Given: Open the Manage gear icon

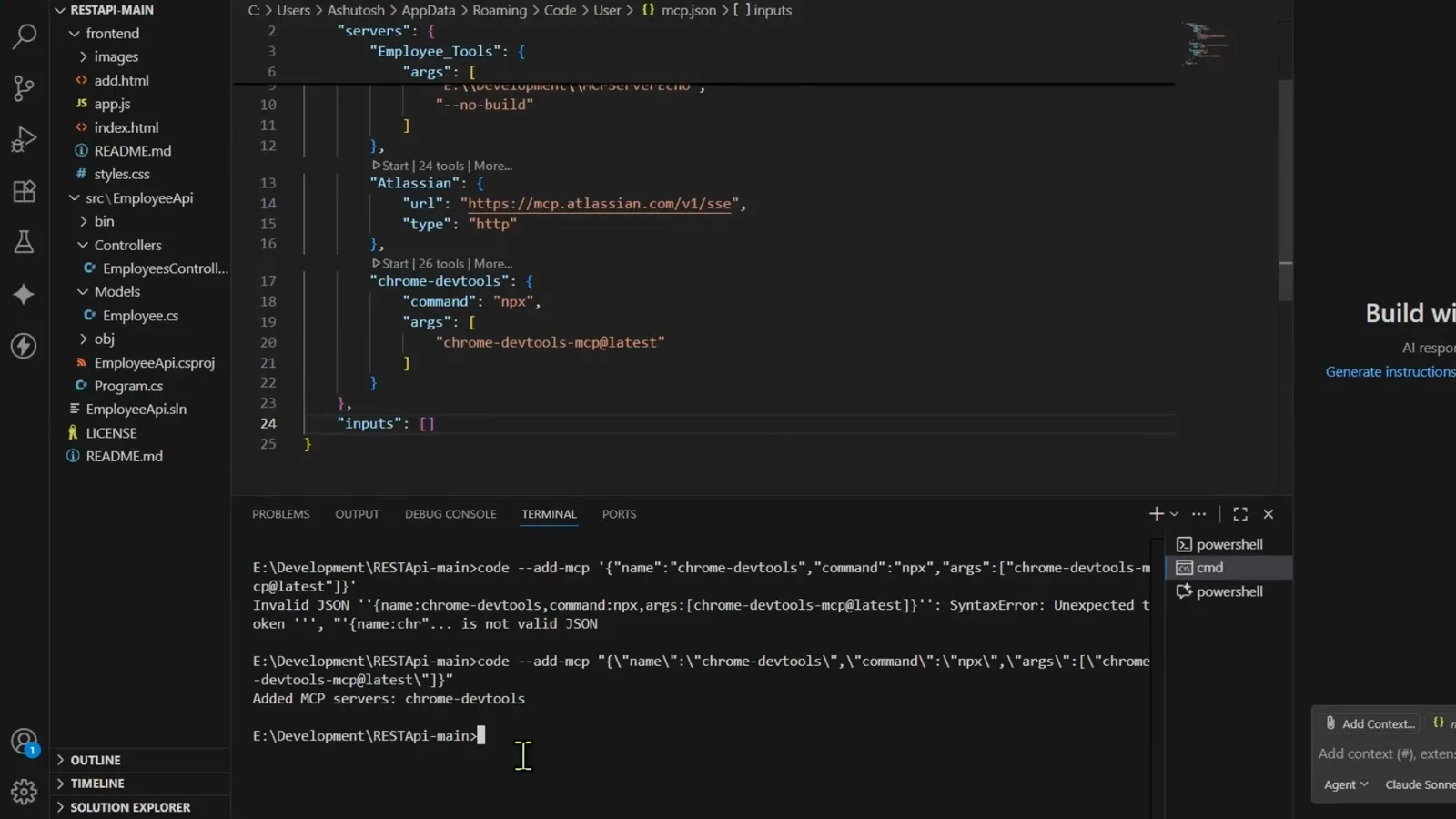Looking at the screenshot, I should (24, 792).
